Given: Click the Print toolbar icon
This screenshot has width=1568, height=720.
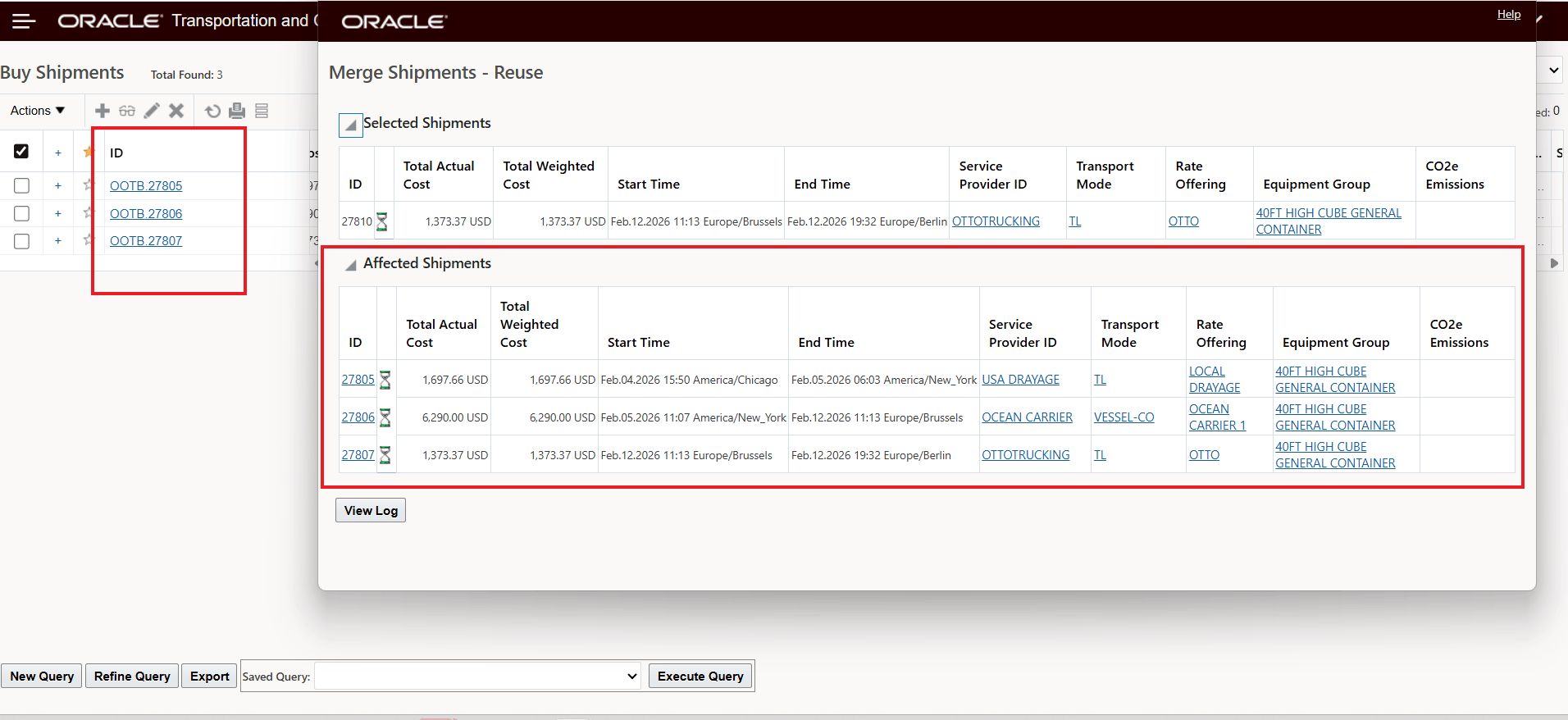Looking at the screenshot, I should tap(237, 111).
